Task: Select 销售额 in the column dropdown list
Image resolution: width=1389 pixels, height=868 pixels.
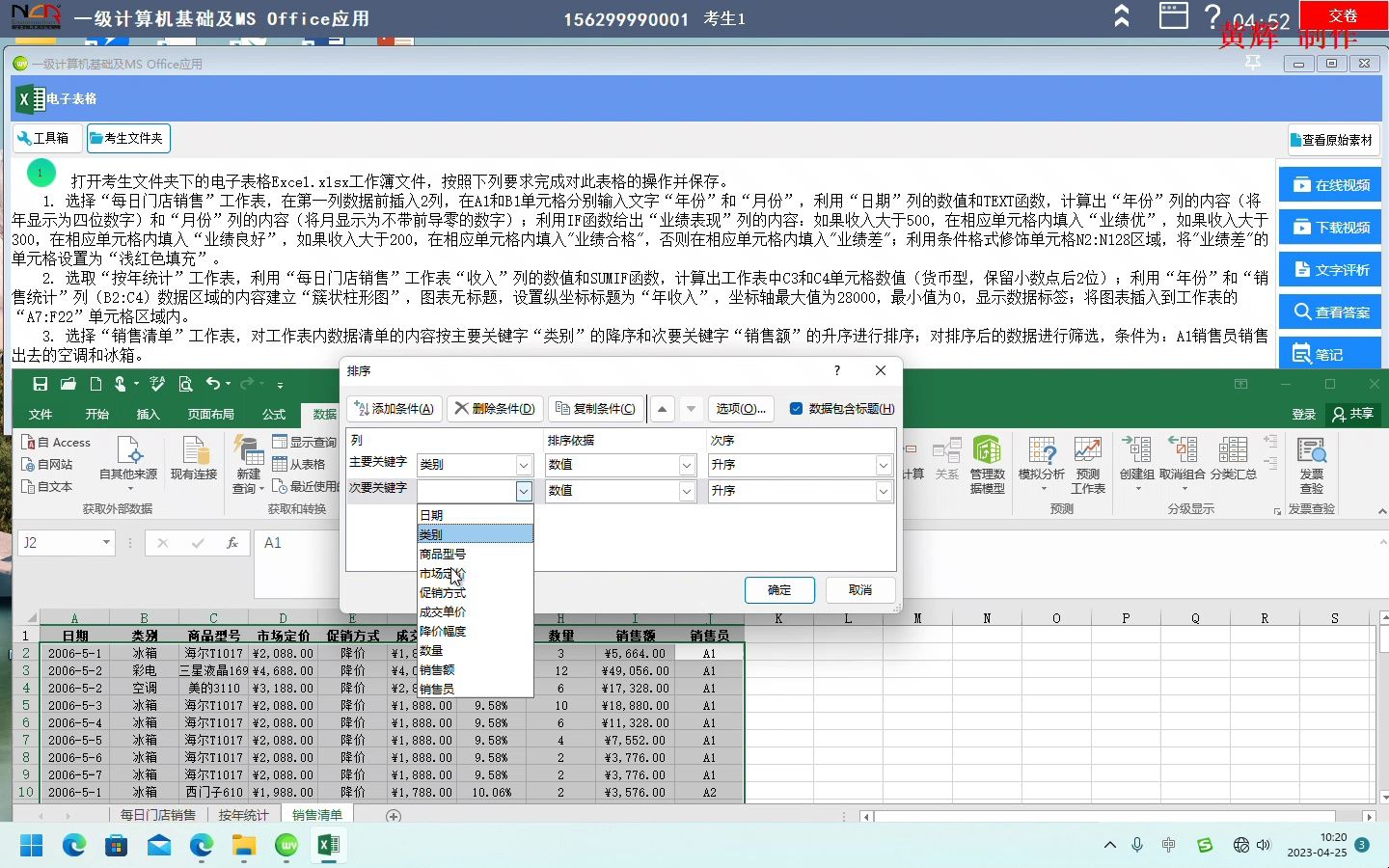Action: tap(475, 669)
